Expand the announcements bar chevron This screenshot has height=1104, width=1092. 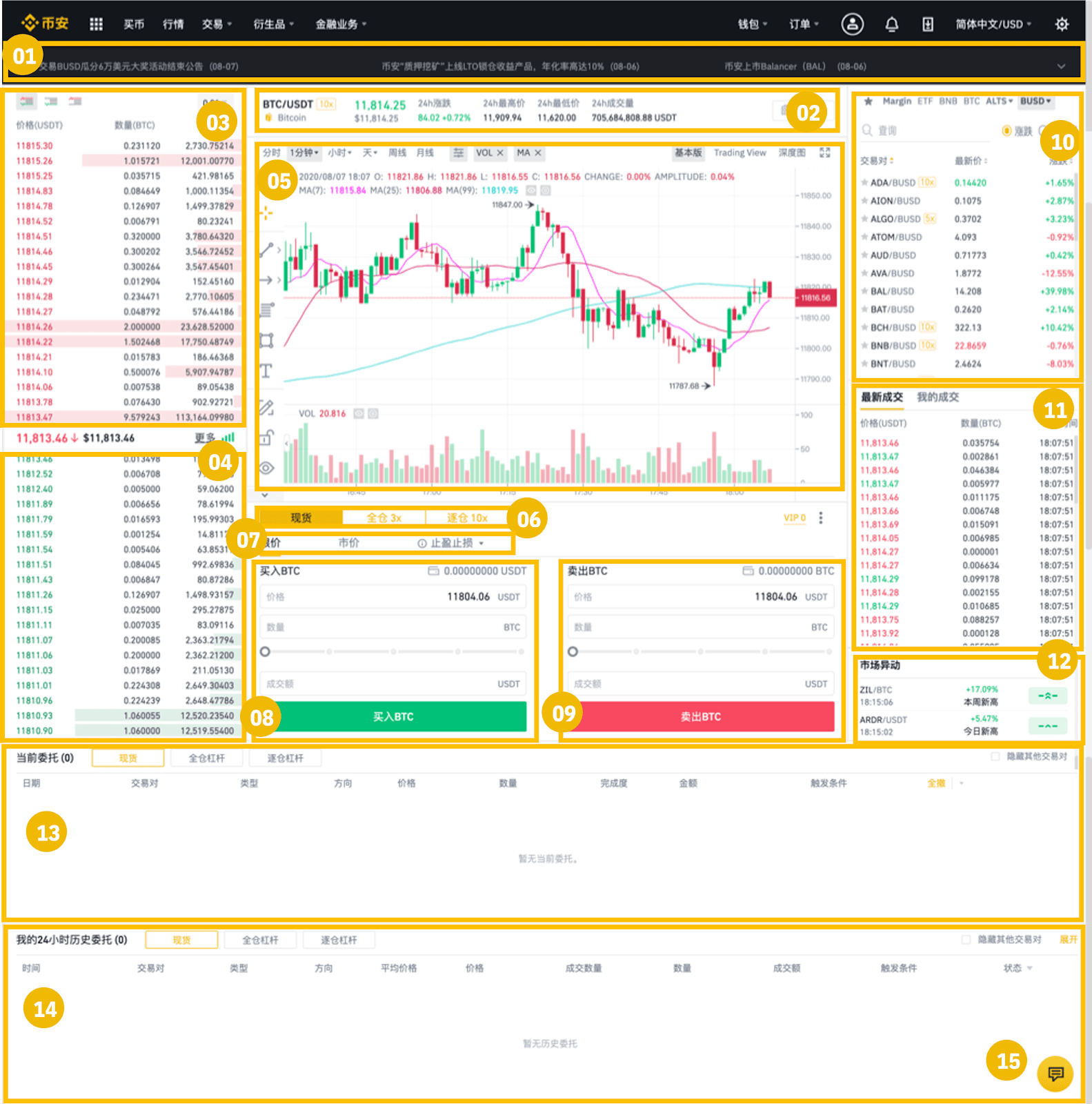pyautogui.click(x=1061, y=67)
